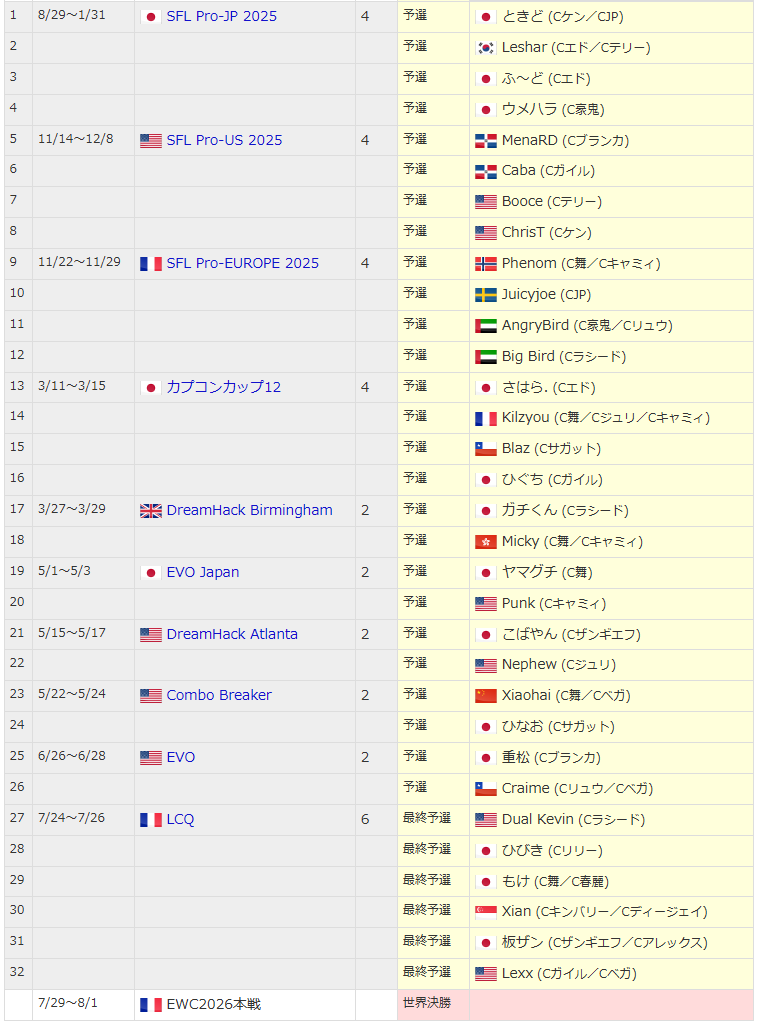
Task: Click French flag beside SFL Pro-EUROPE 2025
Action: [x=151, y=264]
